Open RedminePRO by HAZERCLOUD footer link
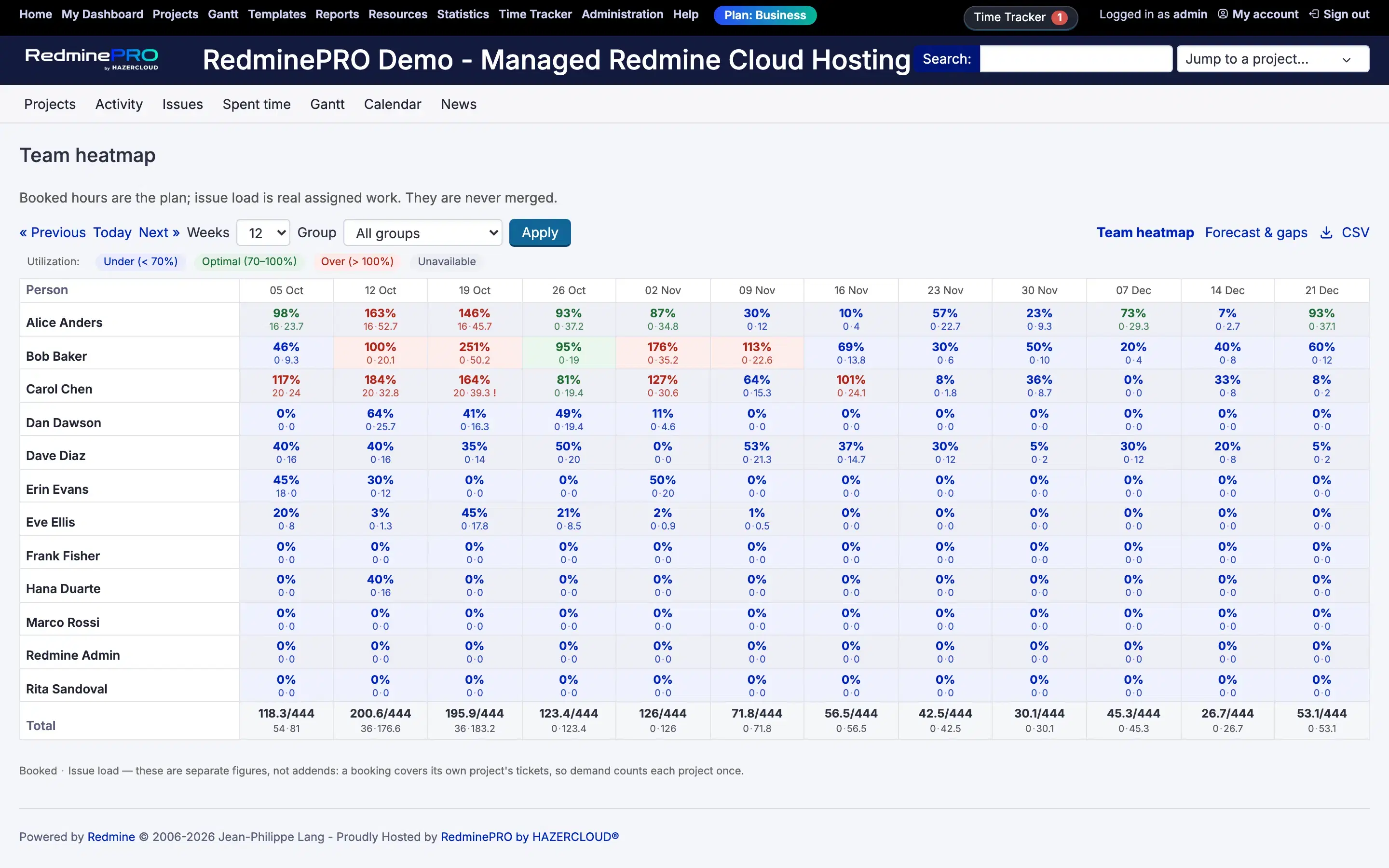 (530, 837)
